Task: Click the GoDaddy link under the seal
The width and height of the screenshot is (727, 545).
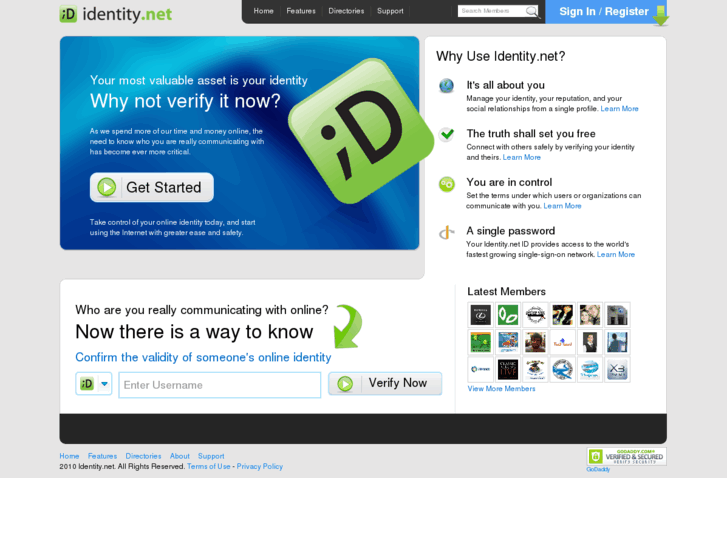Action: coord(598,469)
